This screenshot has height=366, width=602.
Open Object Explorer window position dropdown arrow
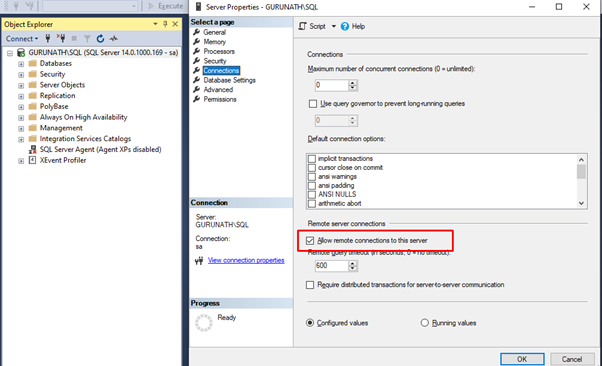[x=155, y=24]
